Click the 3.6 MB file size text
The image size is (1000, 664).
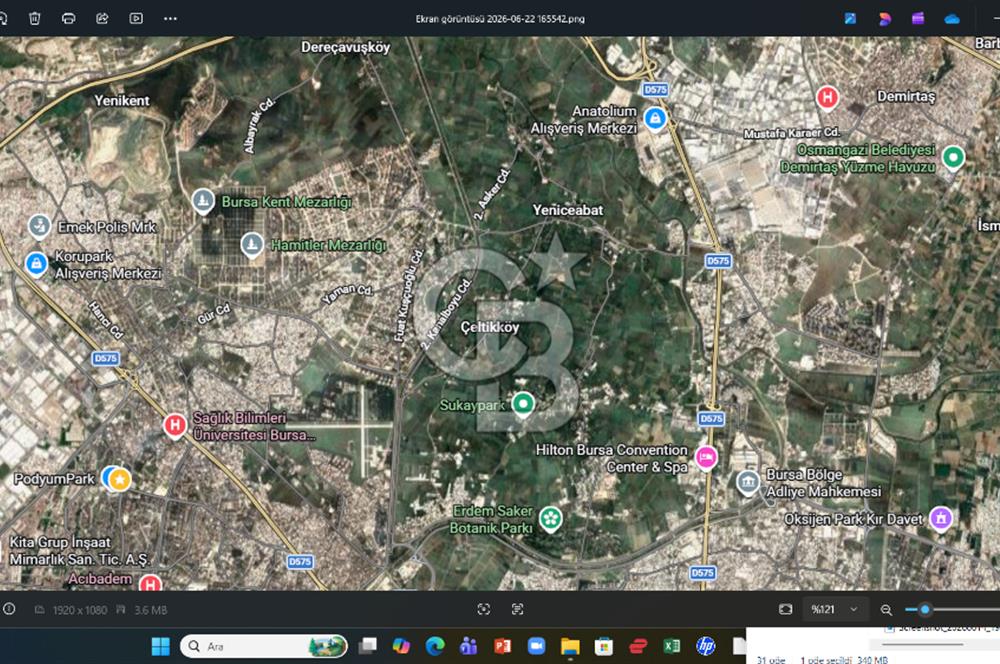(x=151, y=610)
